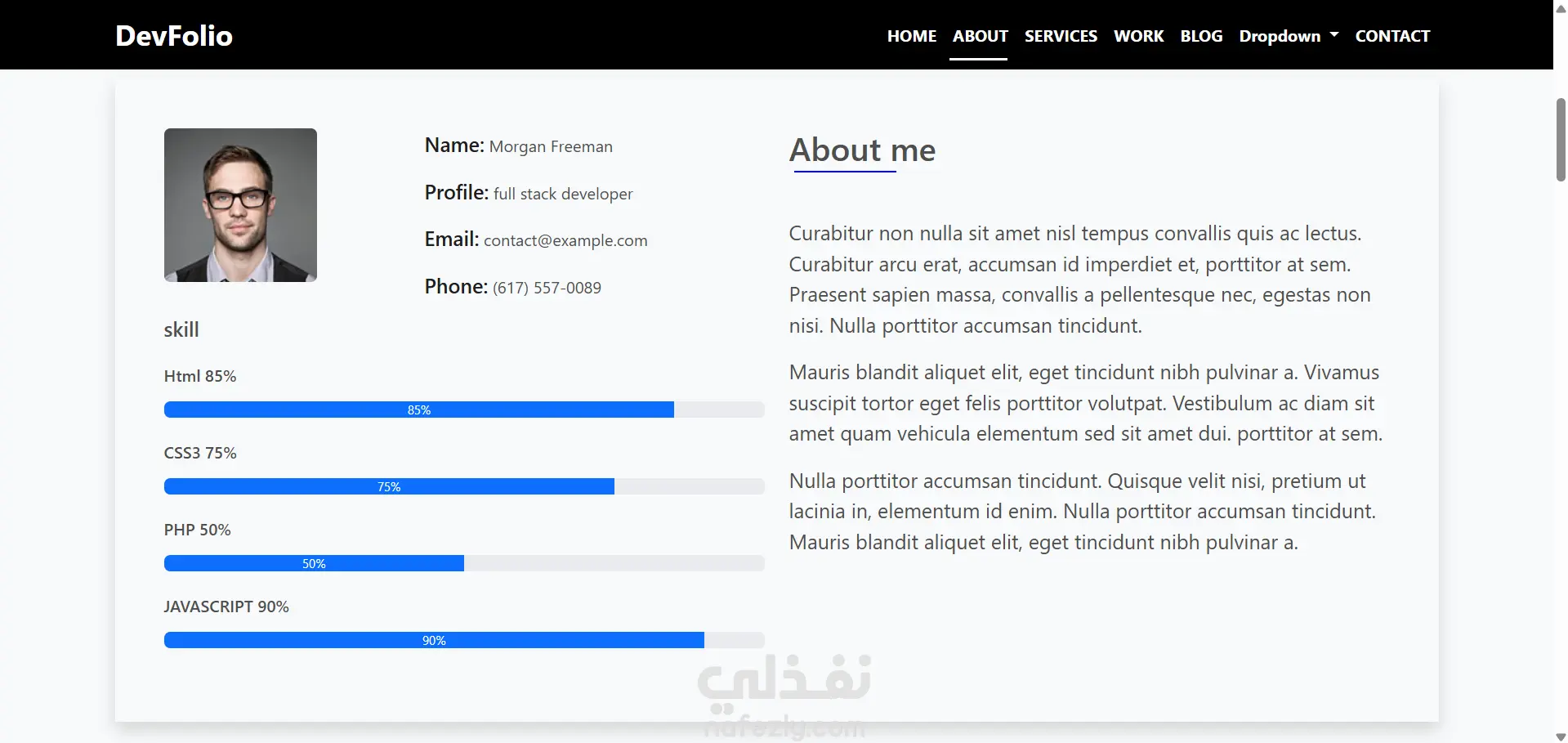Click the scrollbar up arrow
Image resolution: width=1568 pixels, height=743 pixels.
[1561, 7]
